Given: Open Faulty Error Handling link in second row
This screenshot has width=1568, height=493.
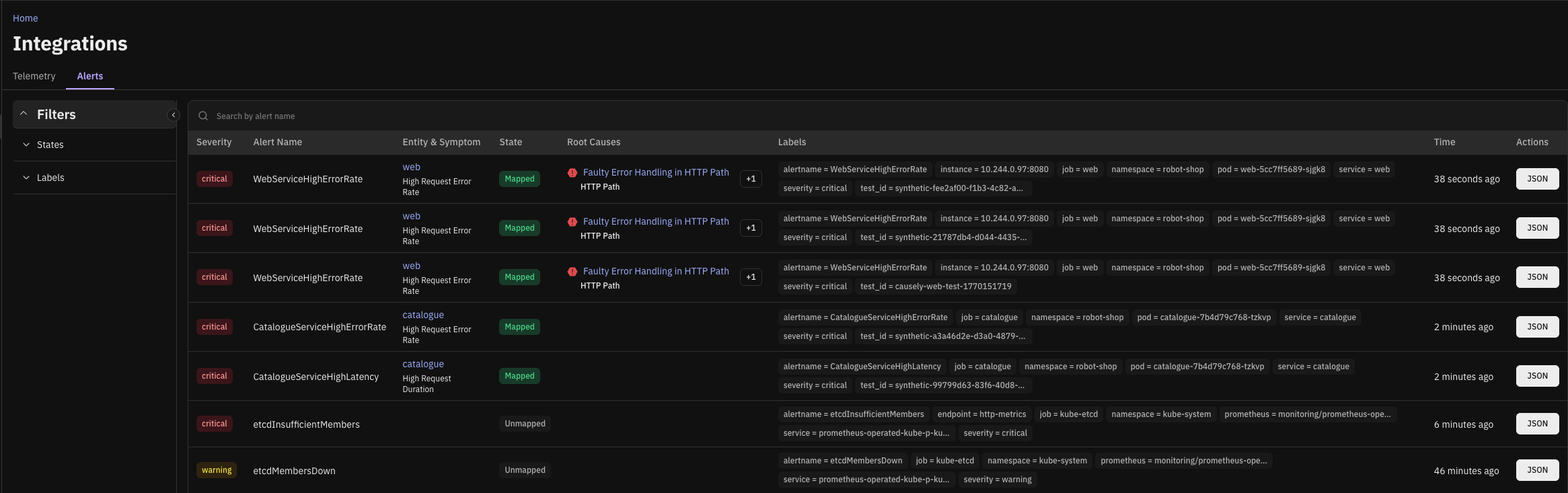Looking at the screenshot, I should [x=656, y=221].
